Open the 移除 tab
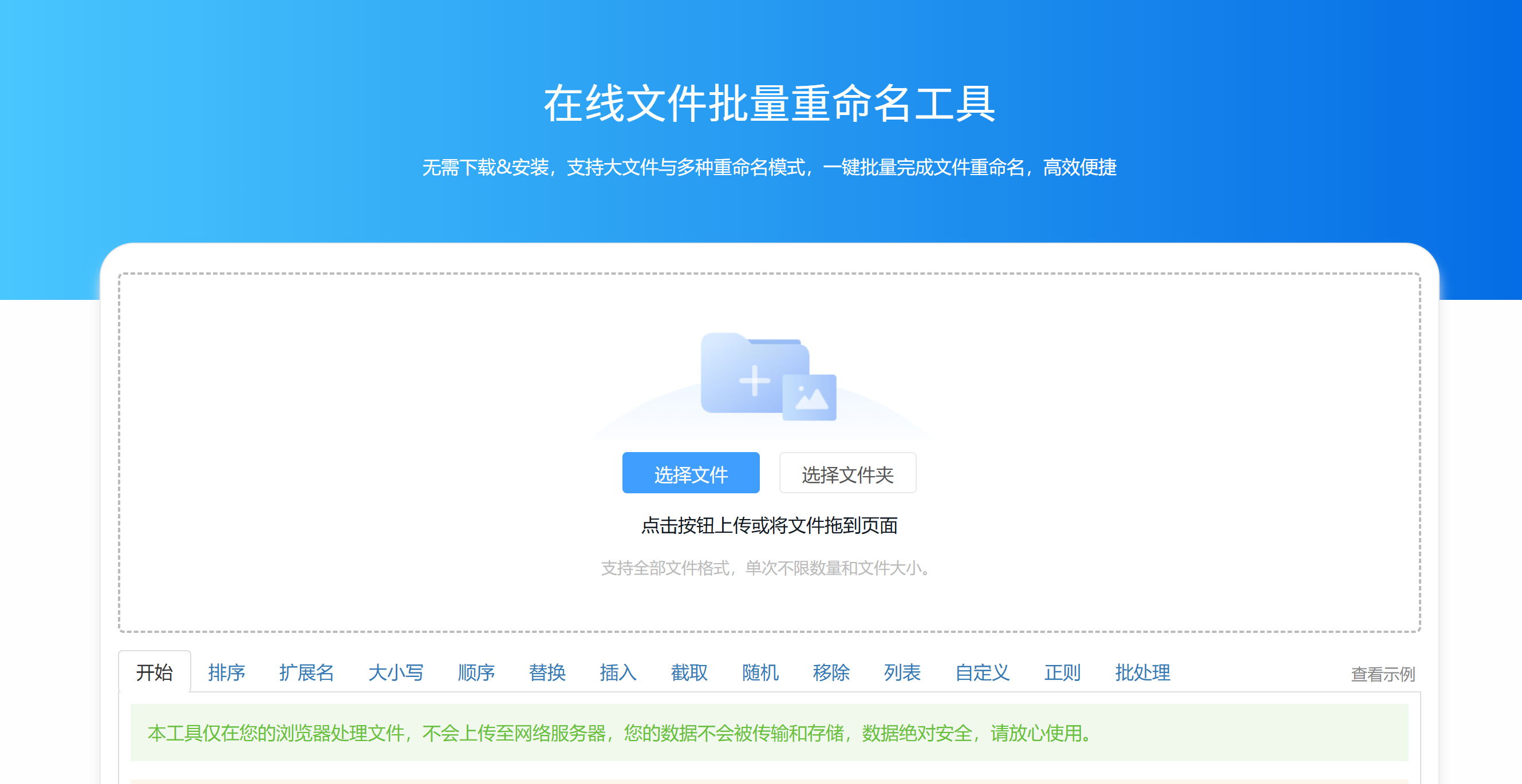 [831, 672]
